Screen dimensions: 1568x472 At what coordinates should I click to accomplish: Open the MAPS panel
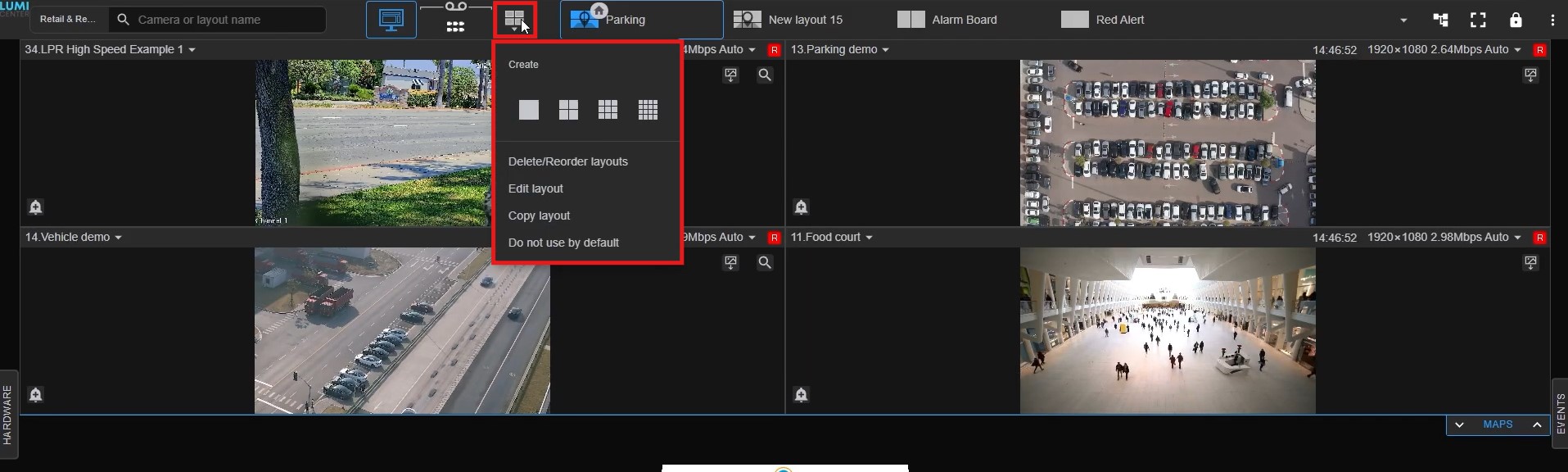pyautogui.click(x=1498, y=424)
